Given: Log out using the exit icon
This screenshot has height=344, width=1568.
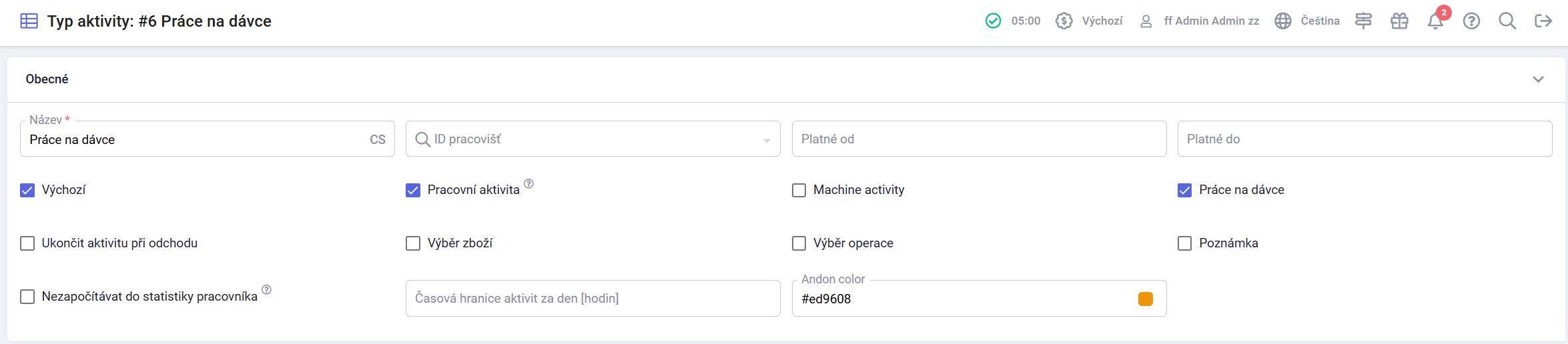Looking at the screenshot, I should click(x=1543, y=21).
